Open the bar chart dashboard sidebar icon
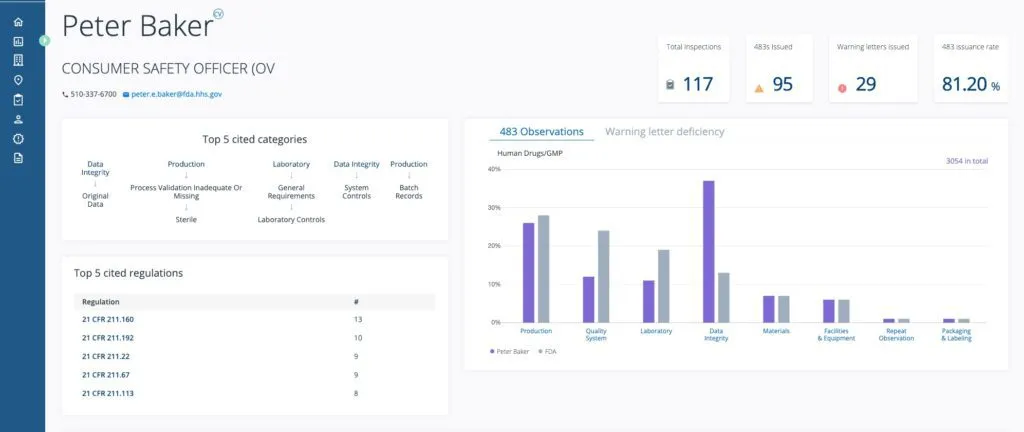Screen dimensions: 1024x432 pos(18,42)
